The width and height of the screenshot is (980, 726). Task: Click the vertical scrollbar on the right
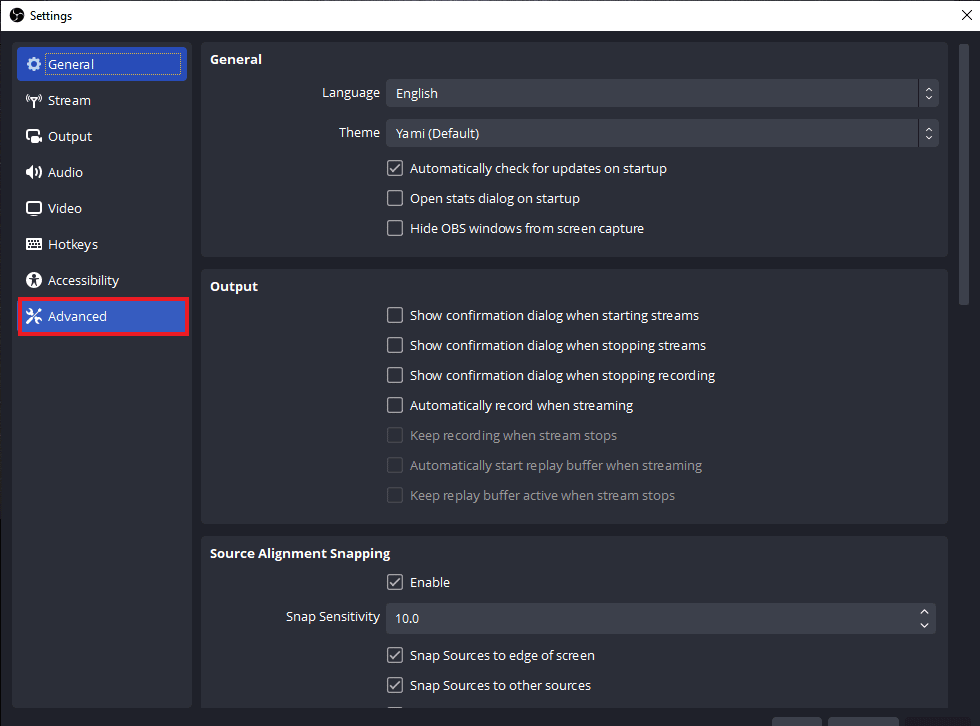pyautogui.click(x=963, y=170)
